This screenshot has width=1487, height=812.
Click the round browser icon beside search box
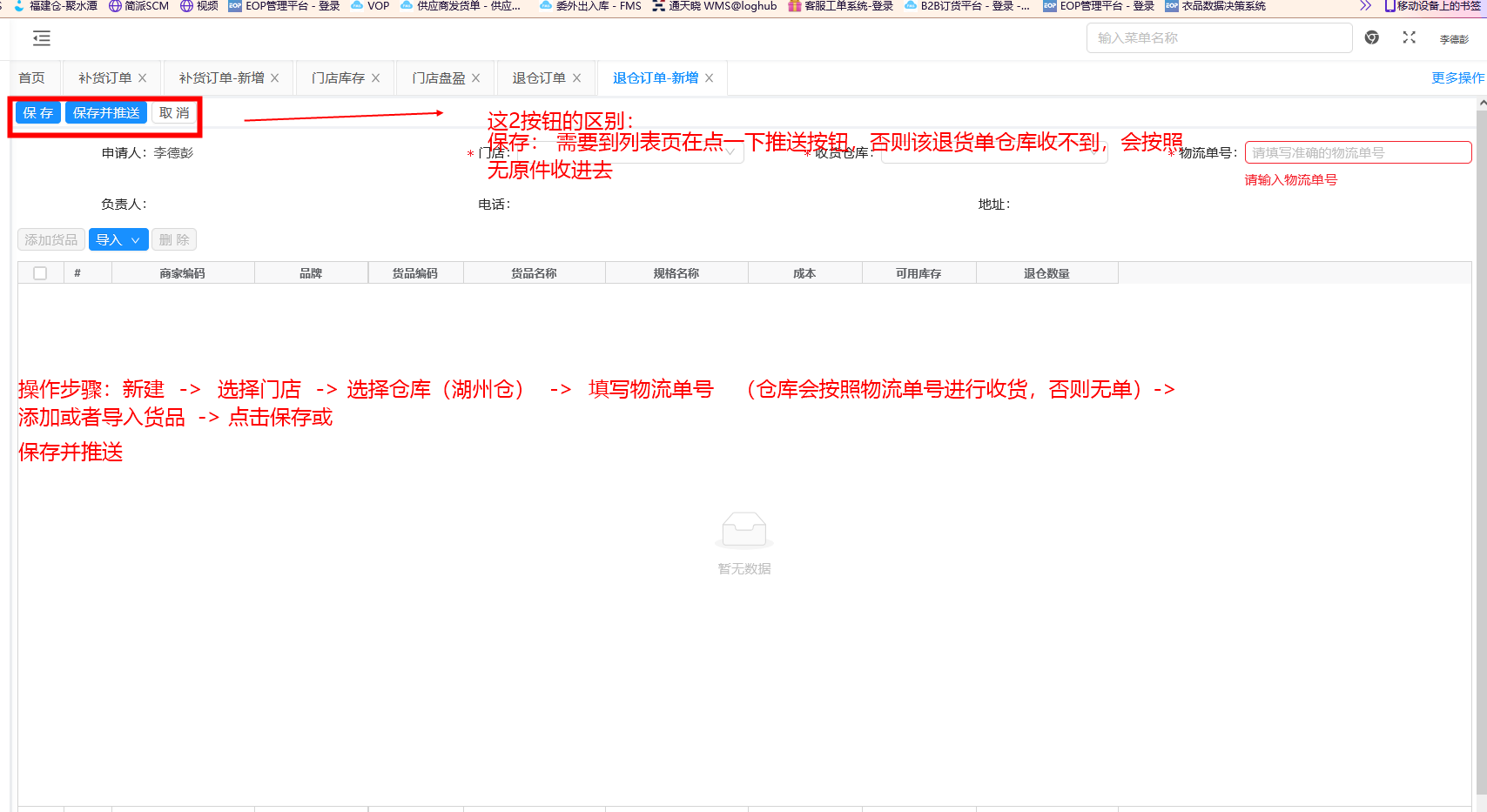[1372, 37]
